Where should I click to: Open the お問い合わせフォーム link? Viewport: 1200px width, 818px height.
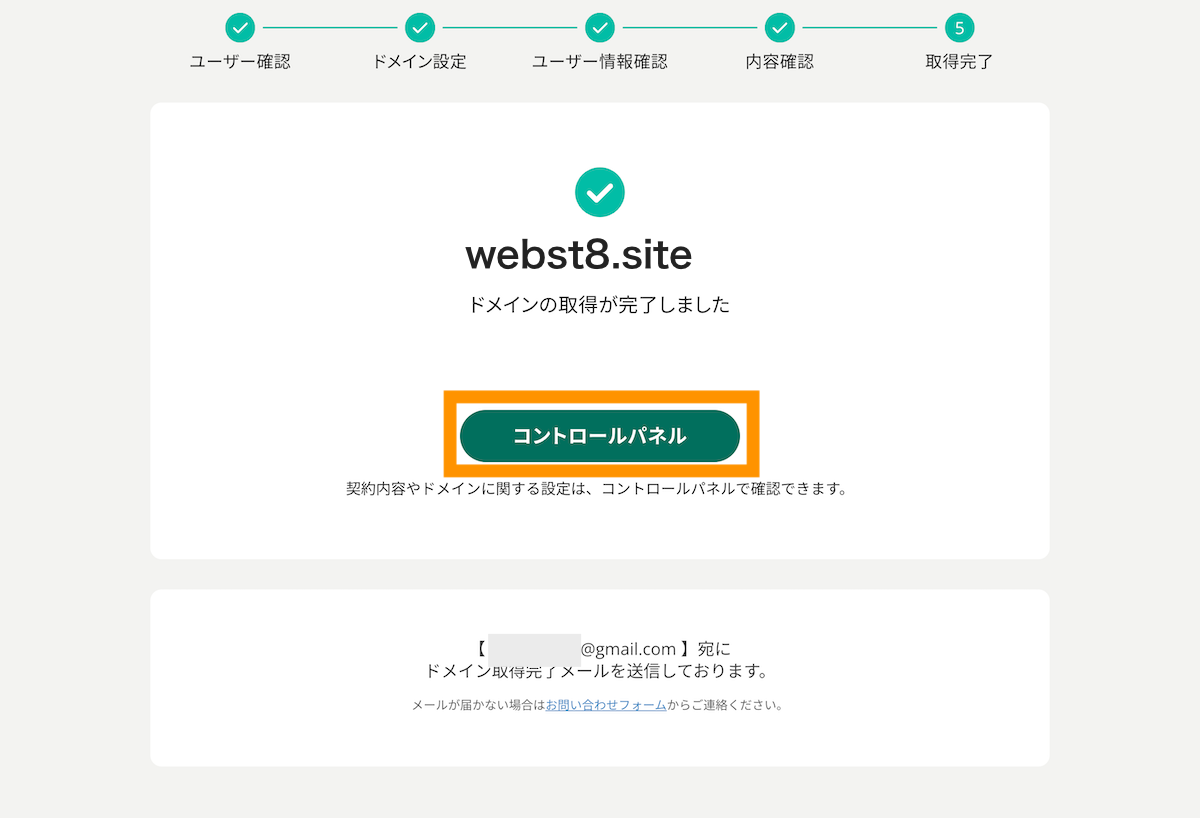point(606,705)
